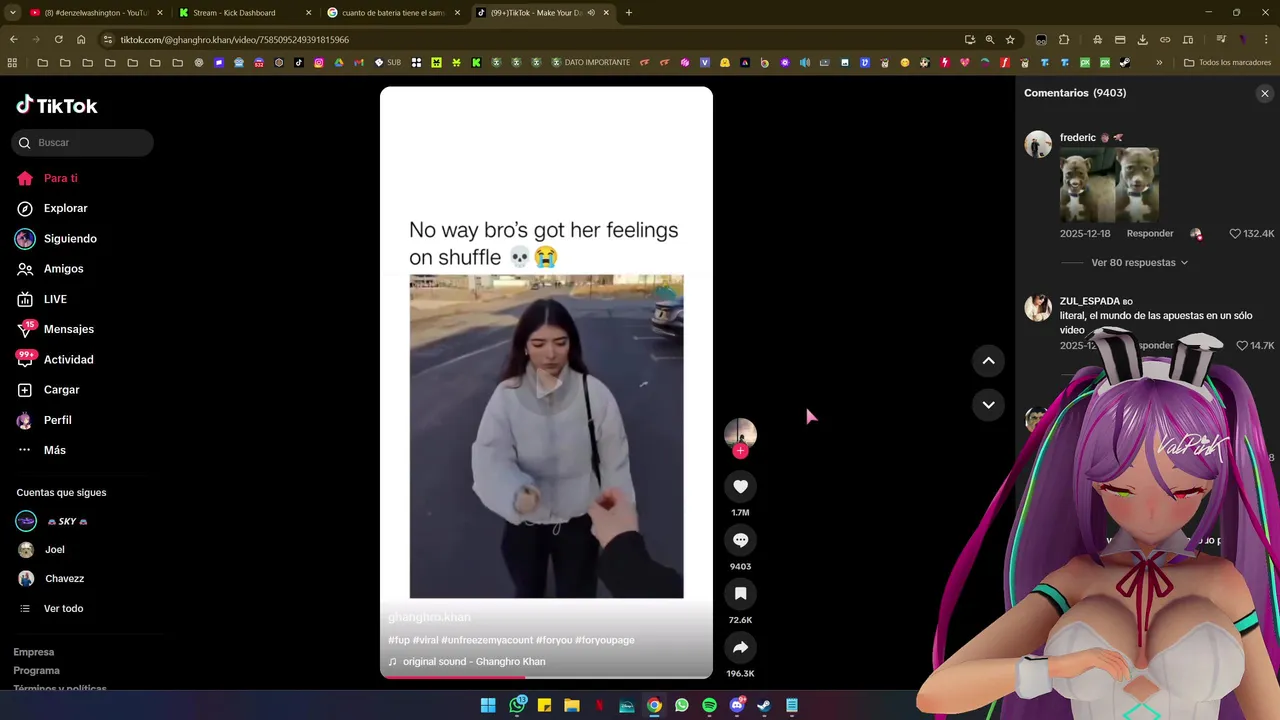Open Chavezz followed account
Screen dimensions: 1280x720
[x=51, y=578]
